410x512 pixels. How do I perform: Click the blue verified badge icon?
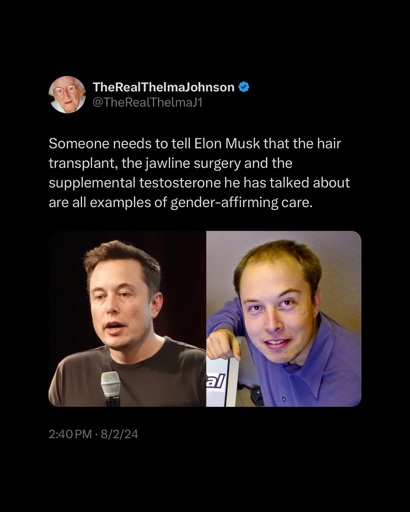coord(244,87)
